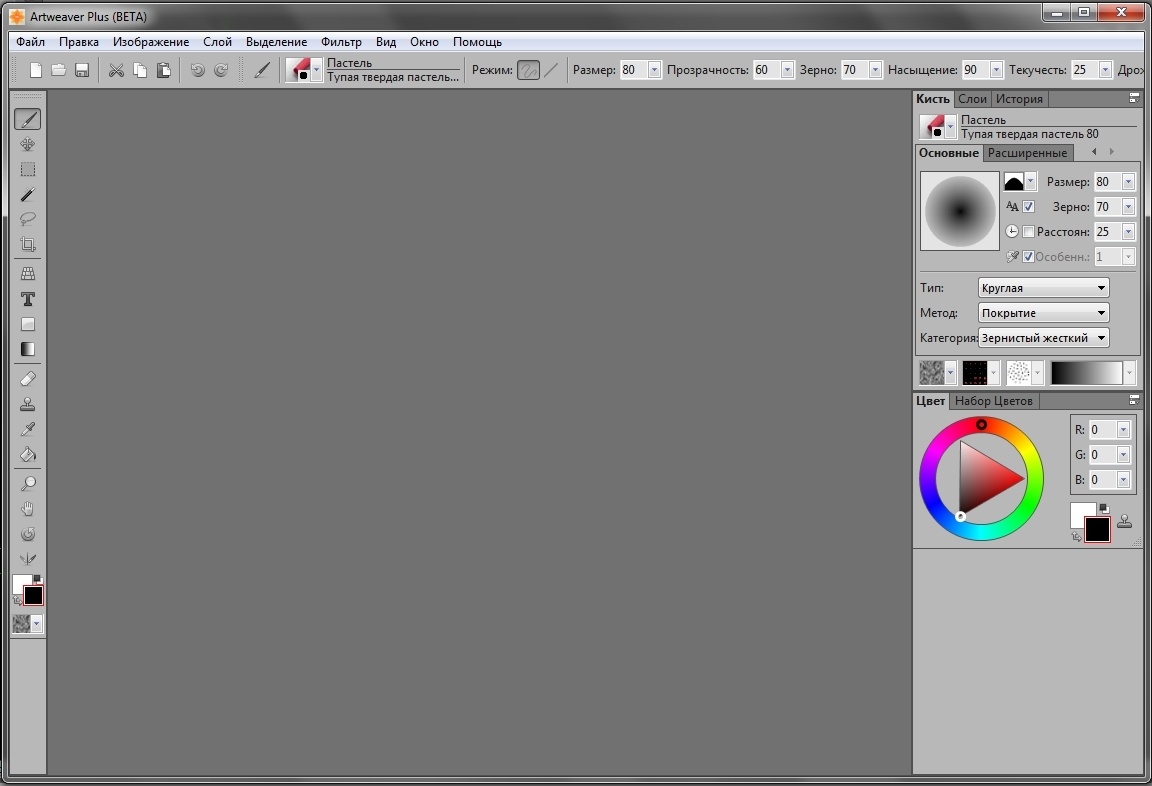
Task: Switch to the Расширенные tab
Action: pyautogui.click(x=1027, y=153)
